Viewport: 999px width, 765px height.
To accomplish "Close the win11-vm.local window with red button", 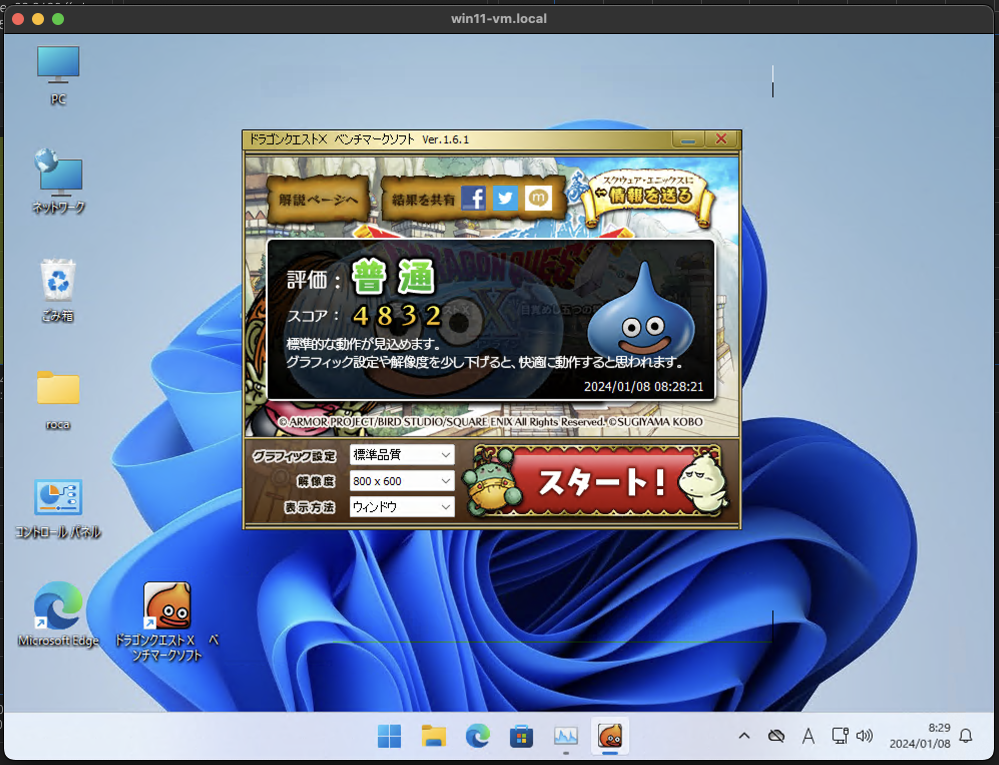I will tap(18, 19).
